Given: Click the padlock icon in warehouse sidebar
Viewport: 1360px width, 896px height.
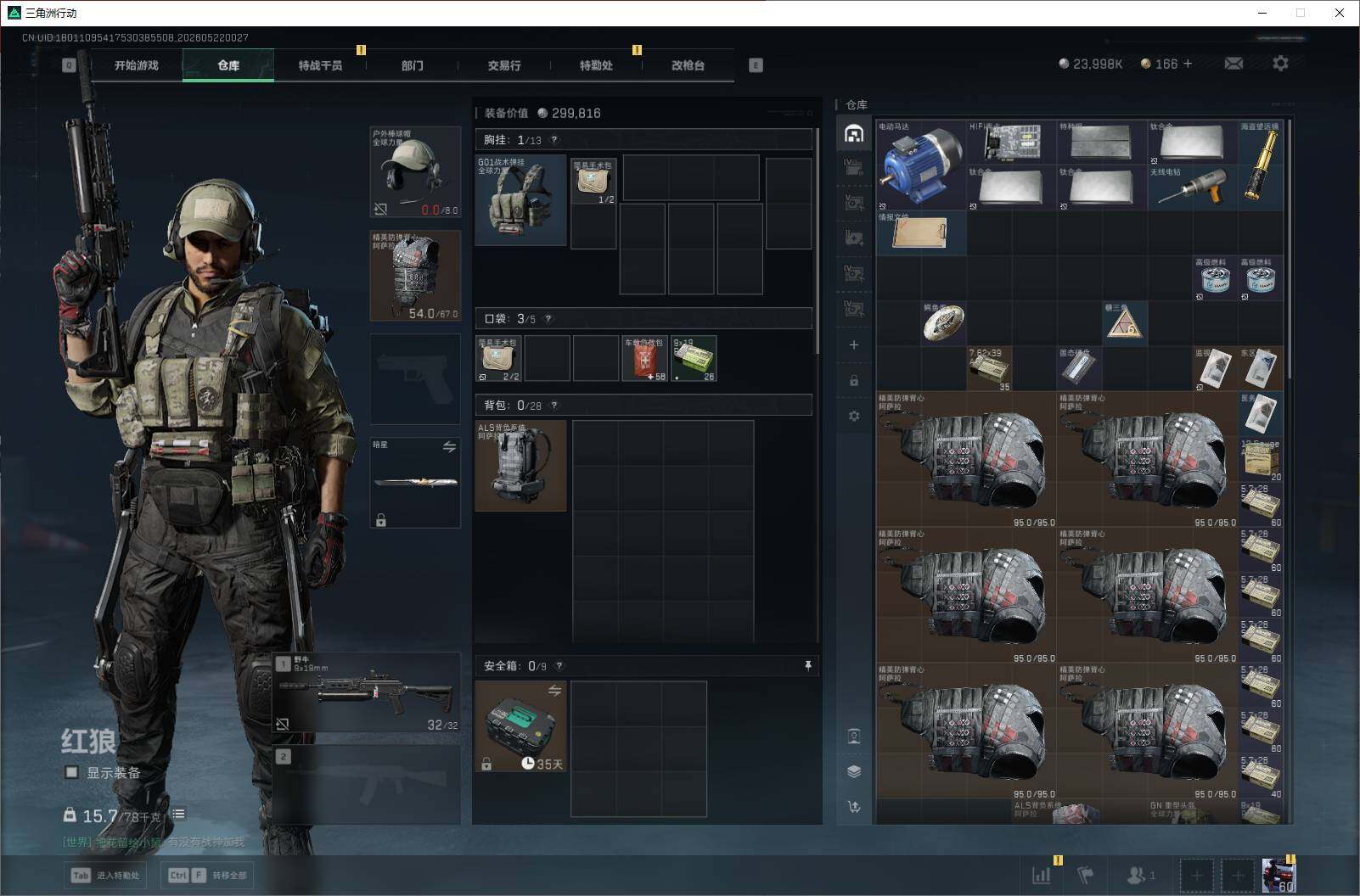Looking at the screenshot, I should [x=854, y=381].
